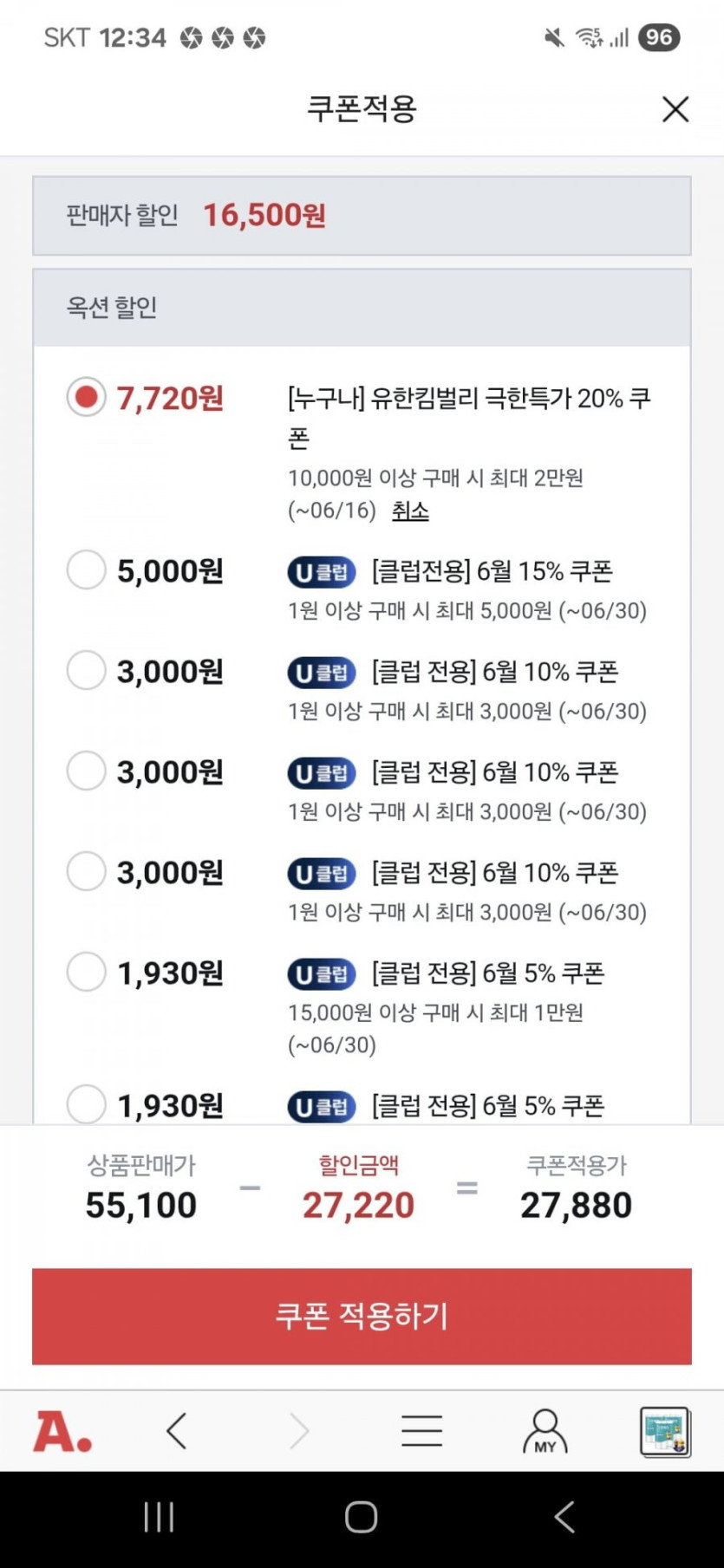Screen dimensions: 724x1568
Task: Open the recently viewed product thumbnail
Action: tap(665, 1431)
